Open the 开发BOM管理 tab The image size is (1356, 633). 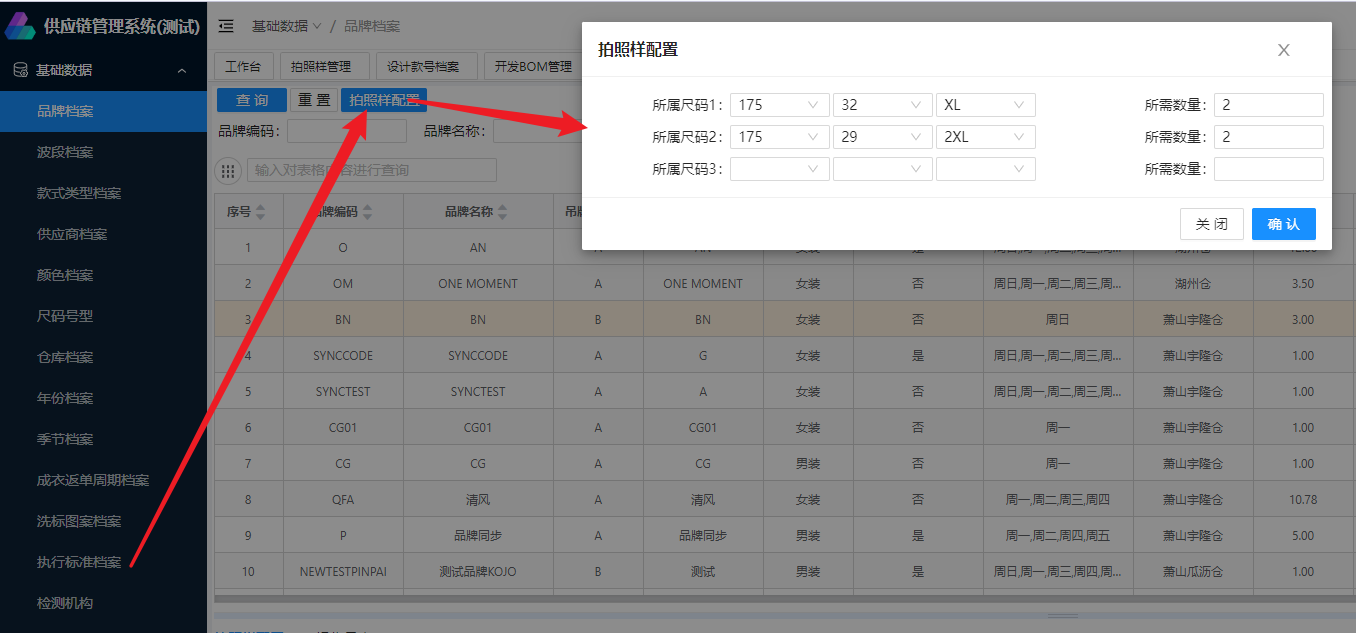[532, 67]
